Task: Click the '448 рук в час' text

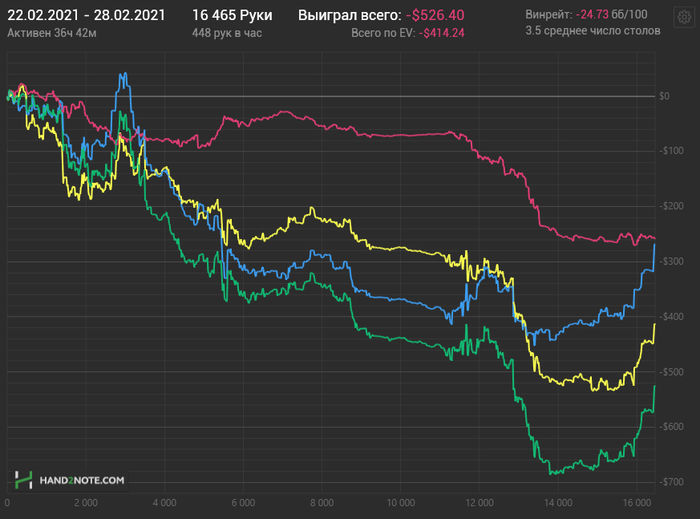Action: (227, 33)
